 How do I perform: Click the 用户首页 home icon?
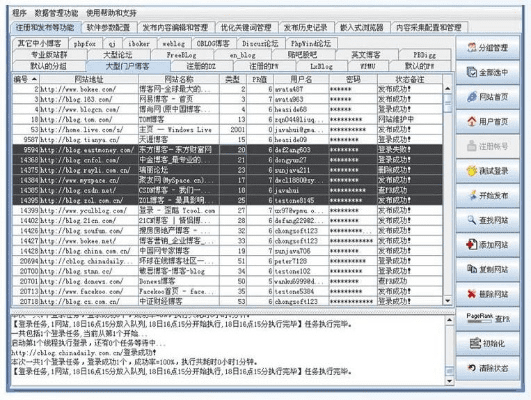(472, 122)
